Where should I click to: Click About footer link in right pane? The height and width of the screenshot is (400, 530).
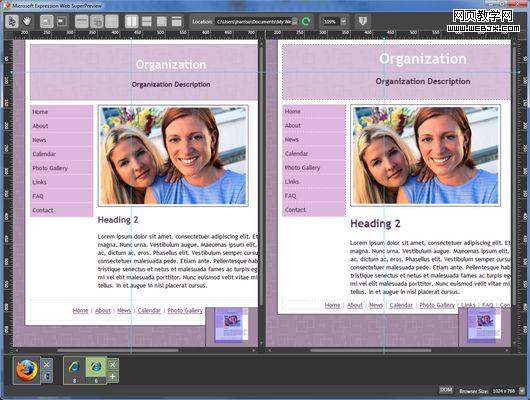[x=355, y=305]
